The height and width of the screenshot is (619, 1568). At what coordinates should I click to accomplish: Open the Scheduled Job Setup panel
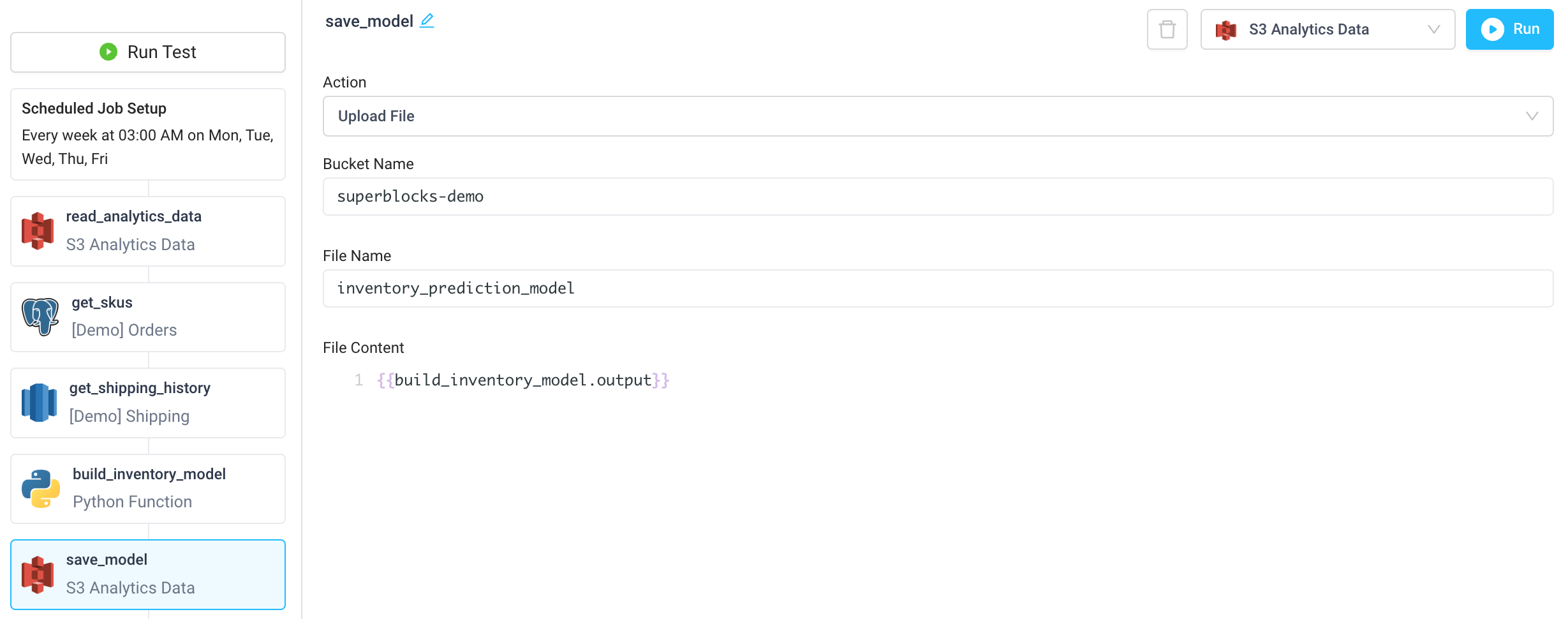click(147, 133)
